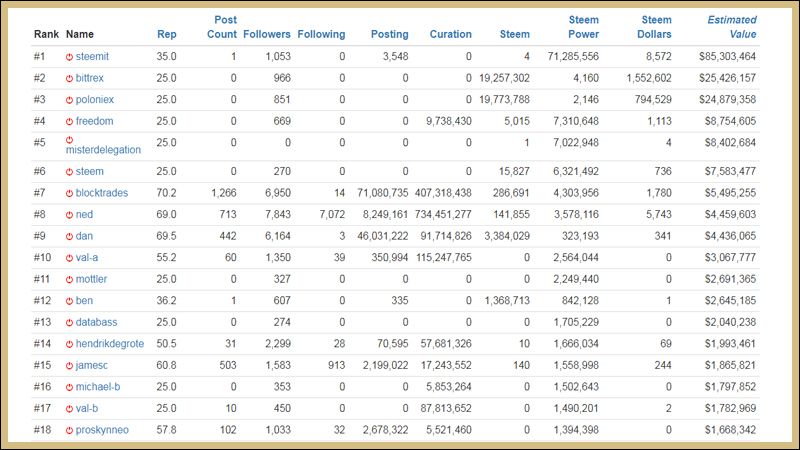Click the power icon beside poloniex

(69, 100)
